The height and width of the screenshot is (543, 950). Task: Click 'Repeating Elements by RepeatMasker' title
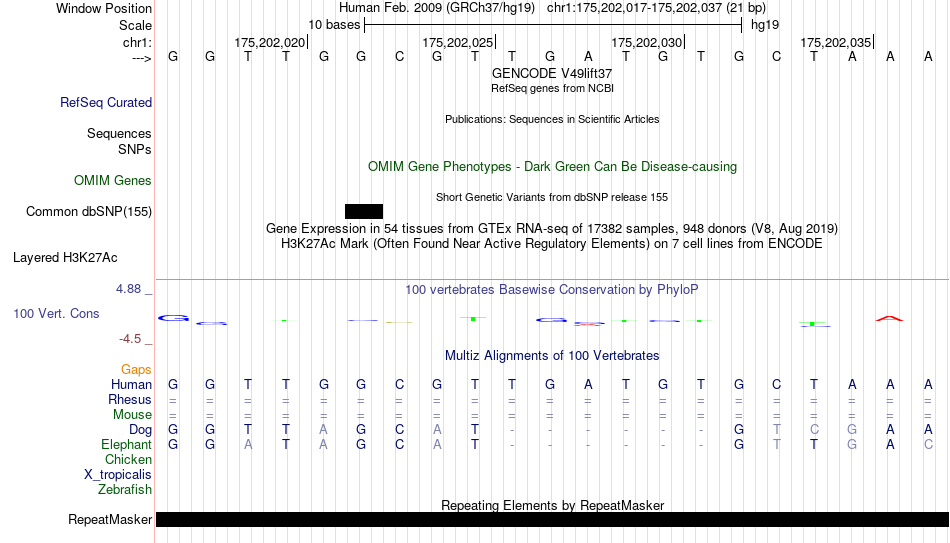(553, 505)
